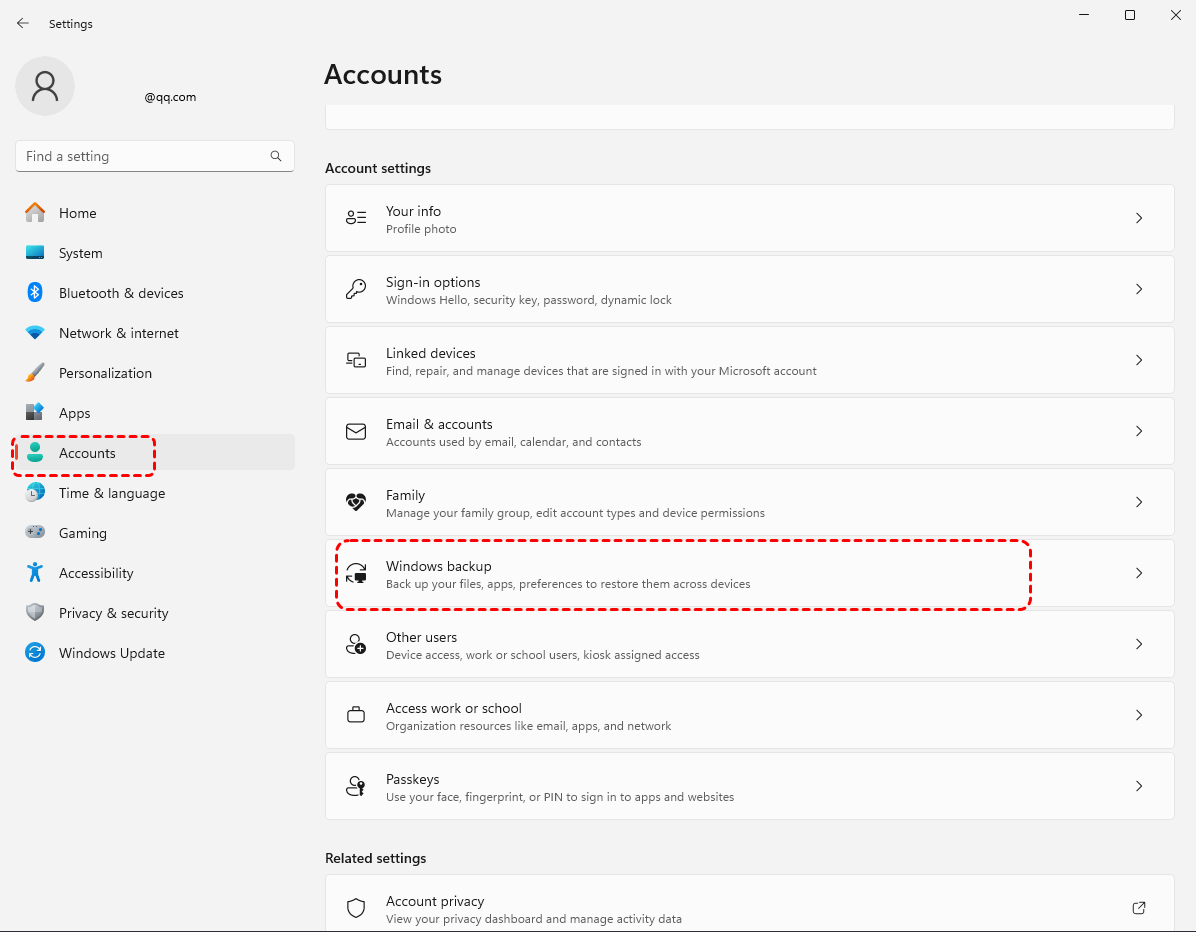
Task: Expand Other users chevron
Action: click(1139, 644)
